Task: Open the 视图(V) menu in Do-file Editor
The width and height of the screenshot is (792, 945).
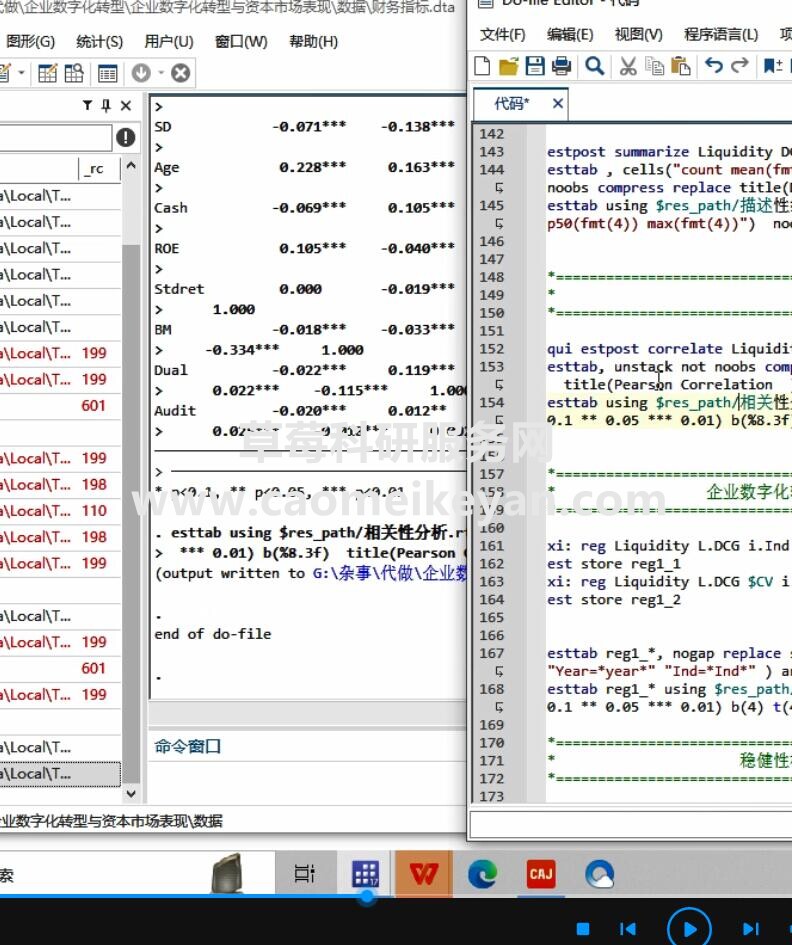Action: pos(638,34)
